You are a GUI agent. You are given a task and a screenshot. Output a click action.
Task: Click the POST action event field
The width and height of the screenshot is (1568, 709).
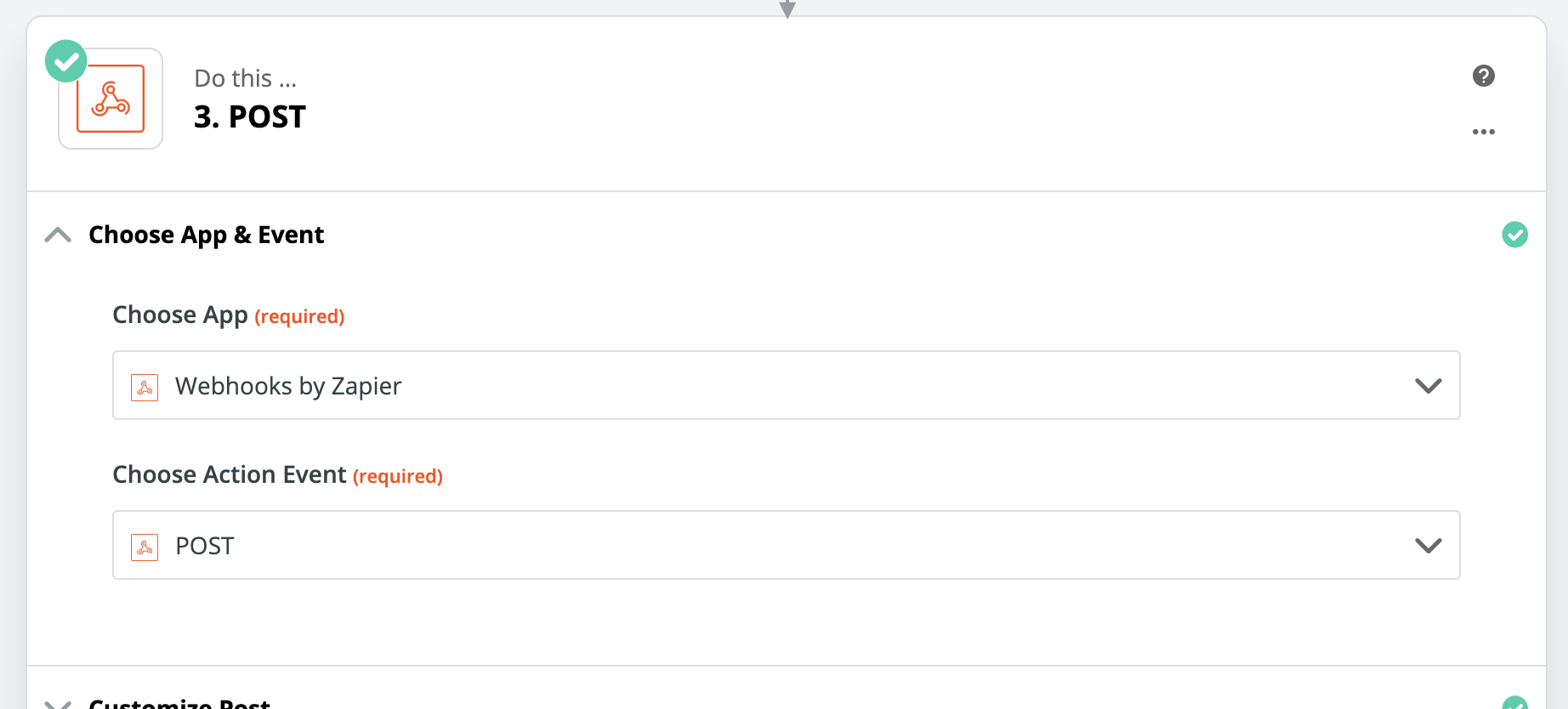[787, 545]
